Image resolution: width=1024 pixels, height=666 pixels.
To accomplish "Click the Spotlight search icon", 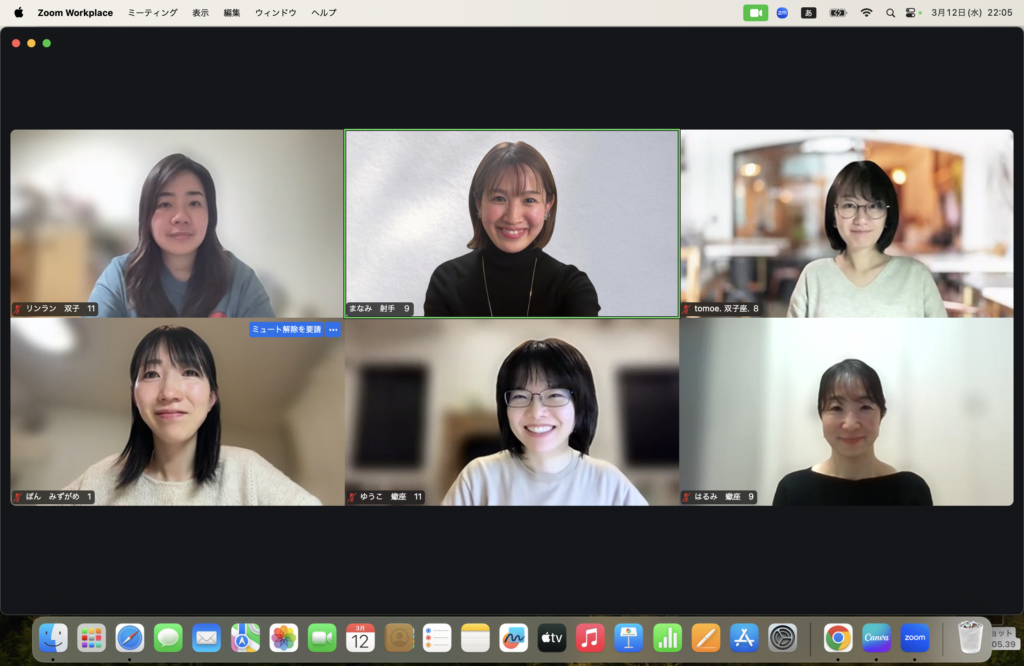I will point(890,13).
